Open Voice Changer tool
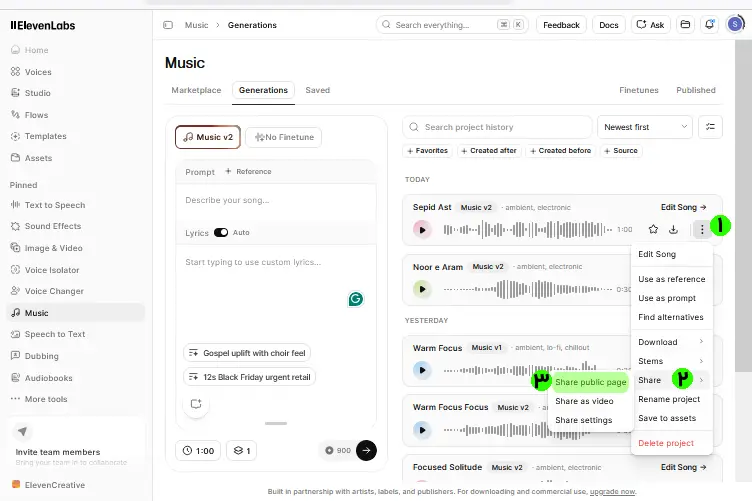This screenshot has width=752, height=501. 47,291
